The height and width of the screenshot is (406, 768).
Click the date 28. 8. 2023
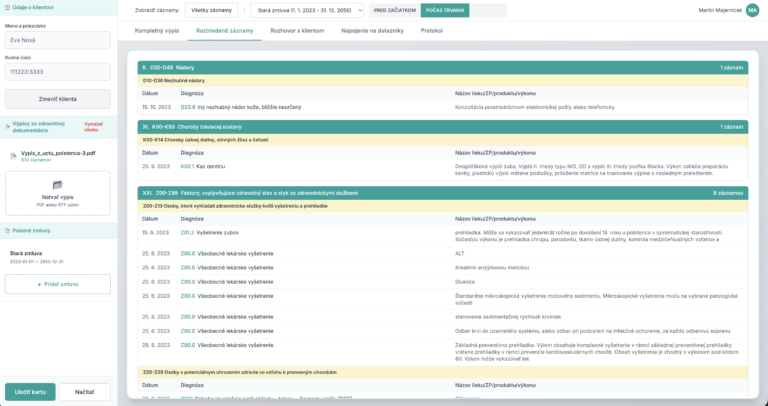coord(156,345)
